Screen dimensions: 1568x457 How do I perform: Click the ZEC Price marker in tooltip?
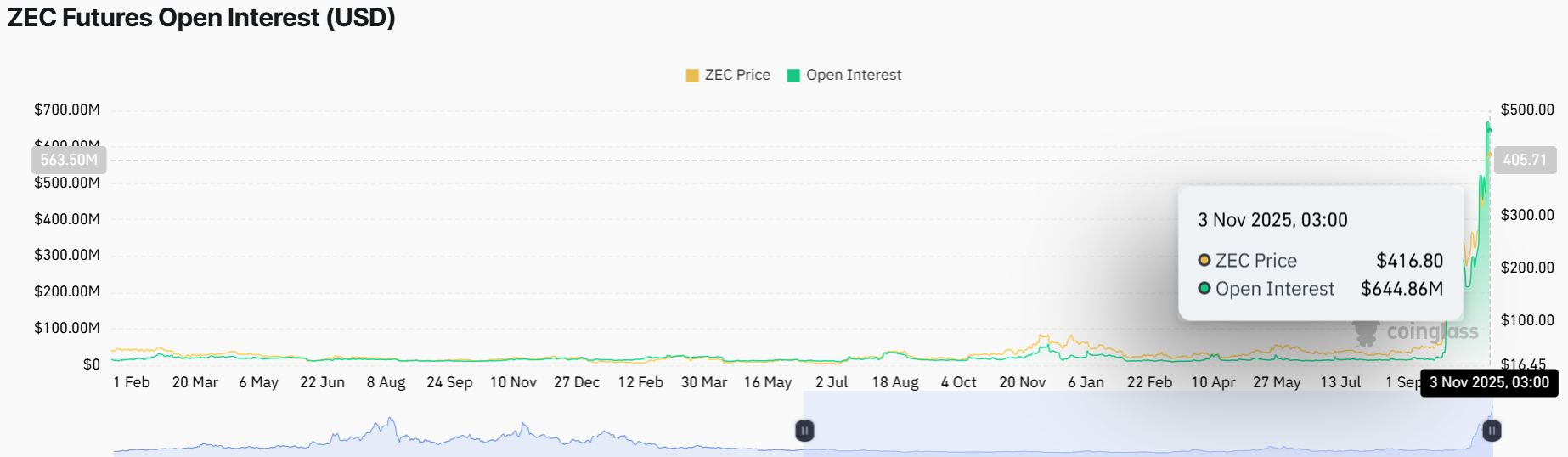pos(1204,261)
